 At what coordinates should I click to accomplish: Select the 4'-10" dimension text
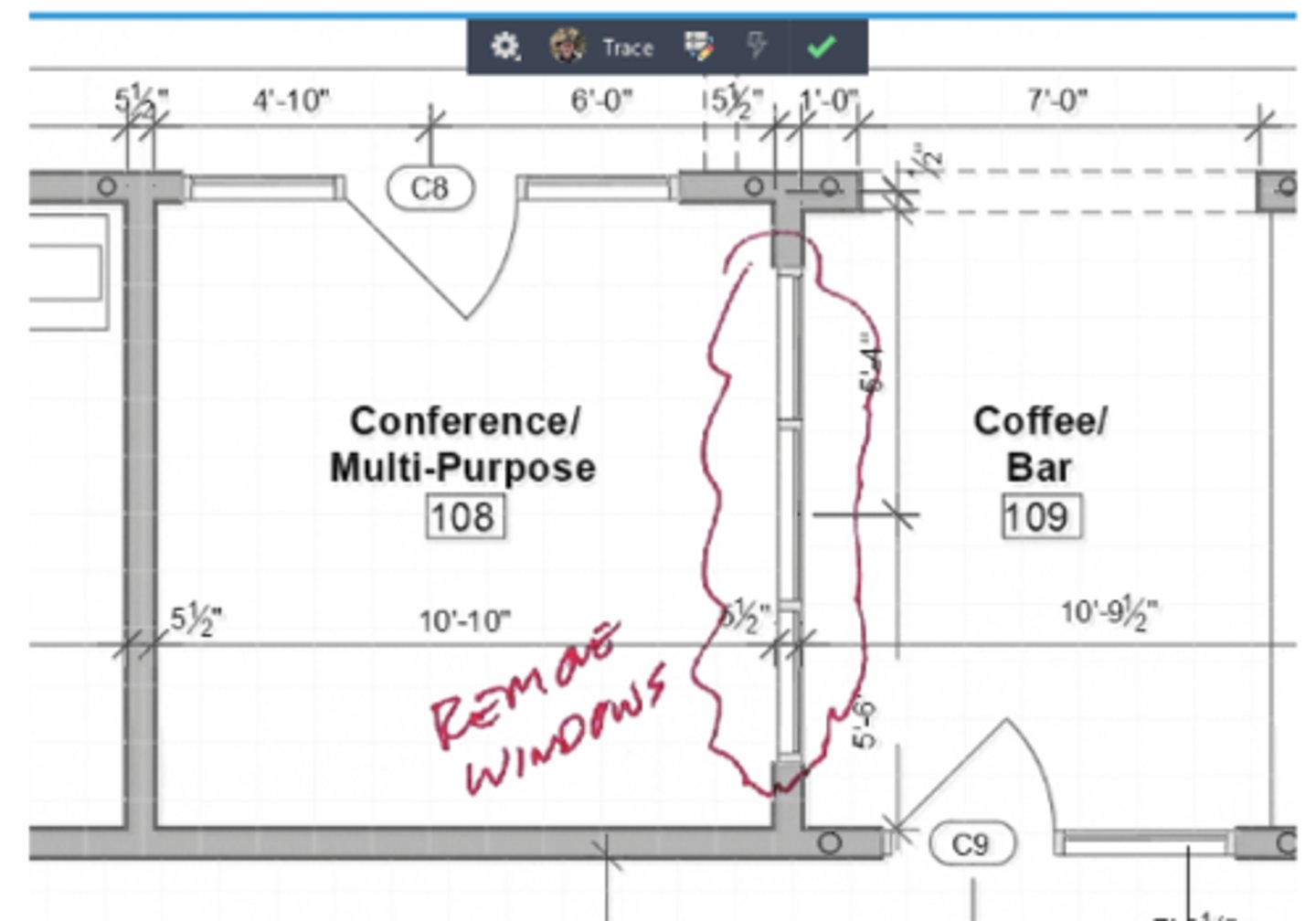pos(291,100)
